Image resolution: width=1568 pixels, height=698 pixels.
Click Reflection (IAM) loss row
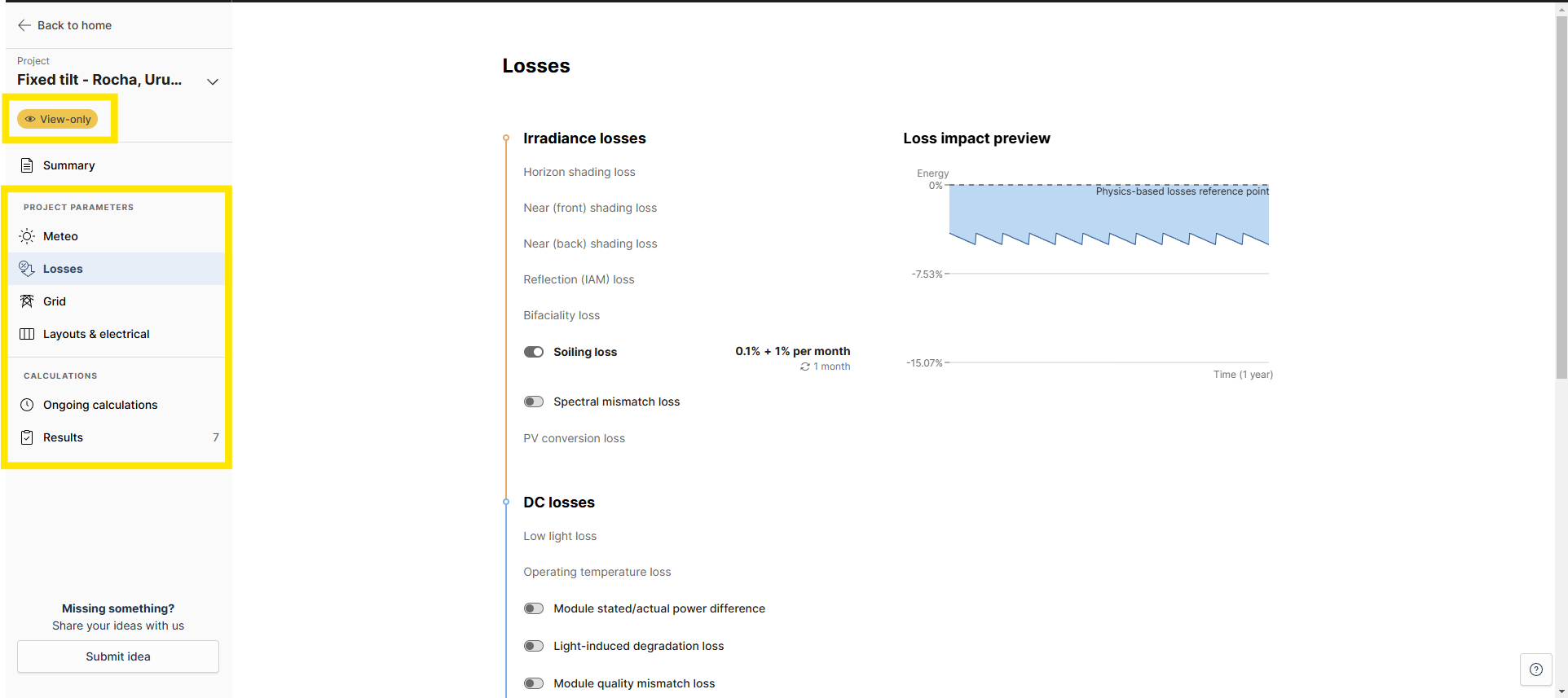click(x=579, y=279)
